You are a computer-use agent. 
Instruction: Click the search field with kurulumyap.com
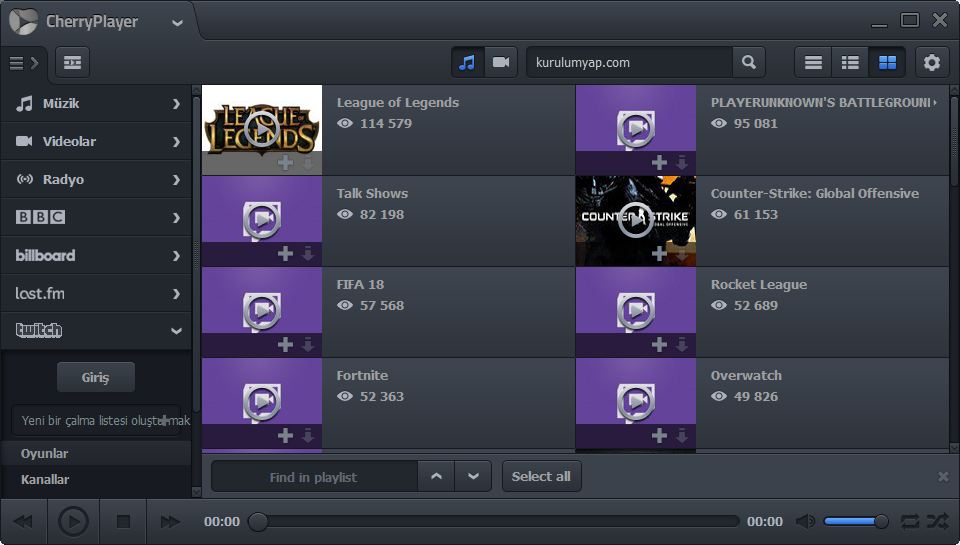click(629, 62)
